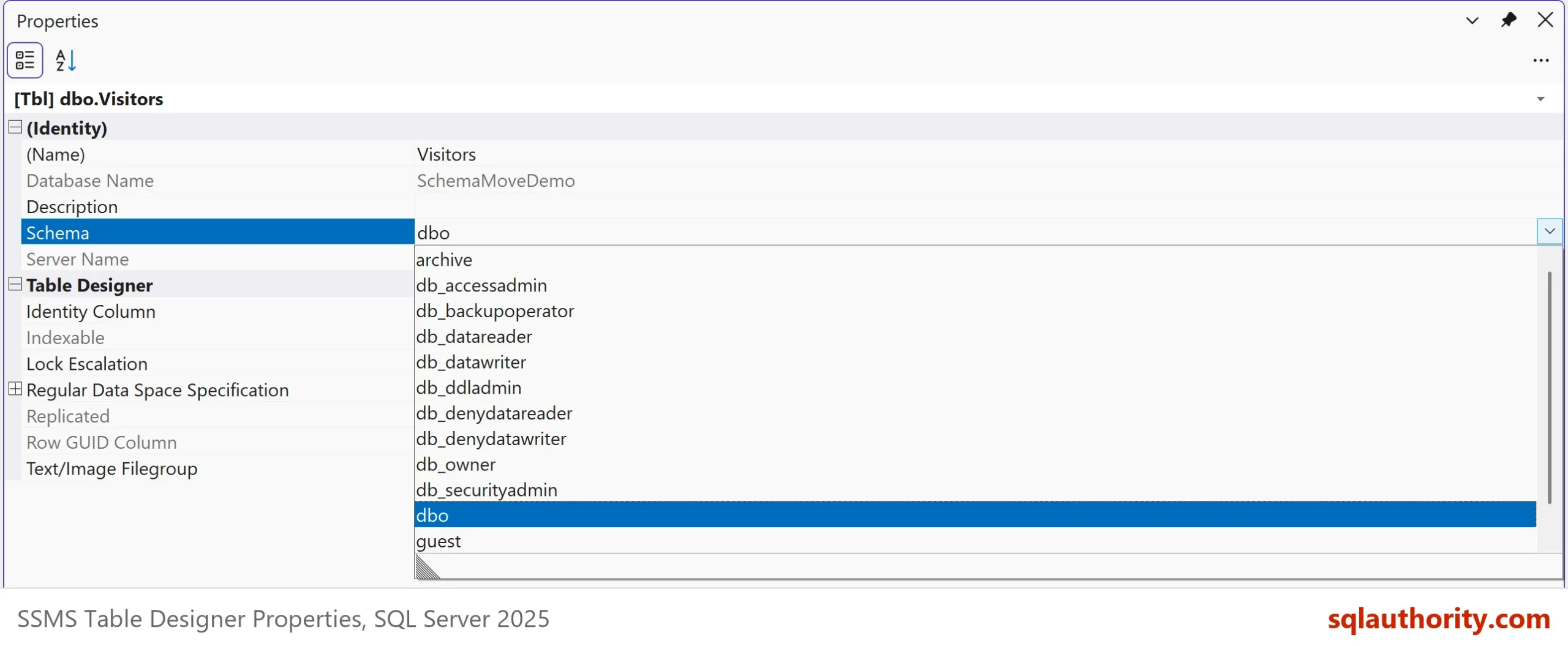Choose archive schema from the list
This screenshot has width=1568, height=646.
(x=975, y=260)
